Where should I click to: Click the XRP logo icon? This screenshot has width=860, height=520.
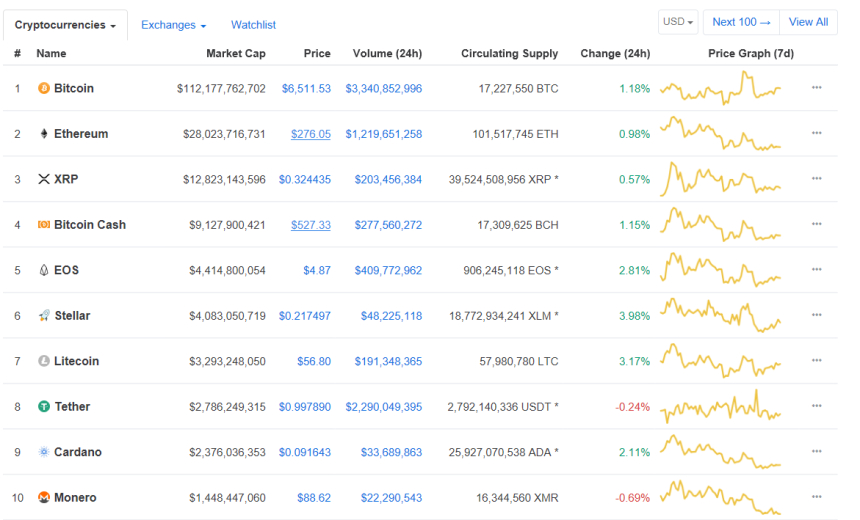coord(44,179)
